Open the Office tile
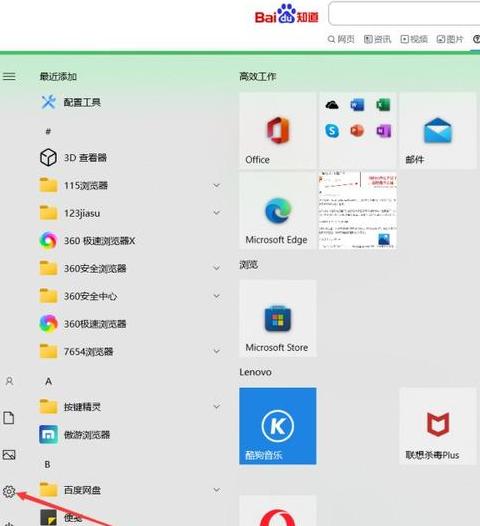This screenshot has height=526, width=480. point(278,130)
